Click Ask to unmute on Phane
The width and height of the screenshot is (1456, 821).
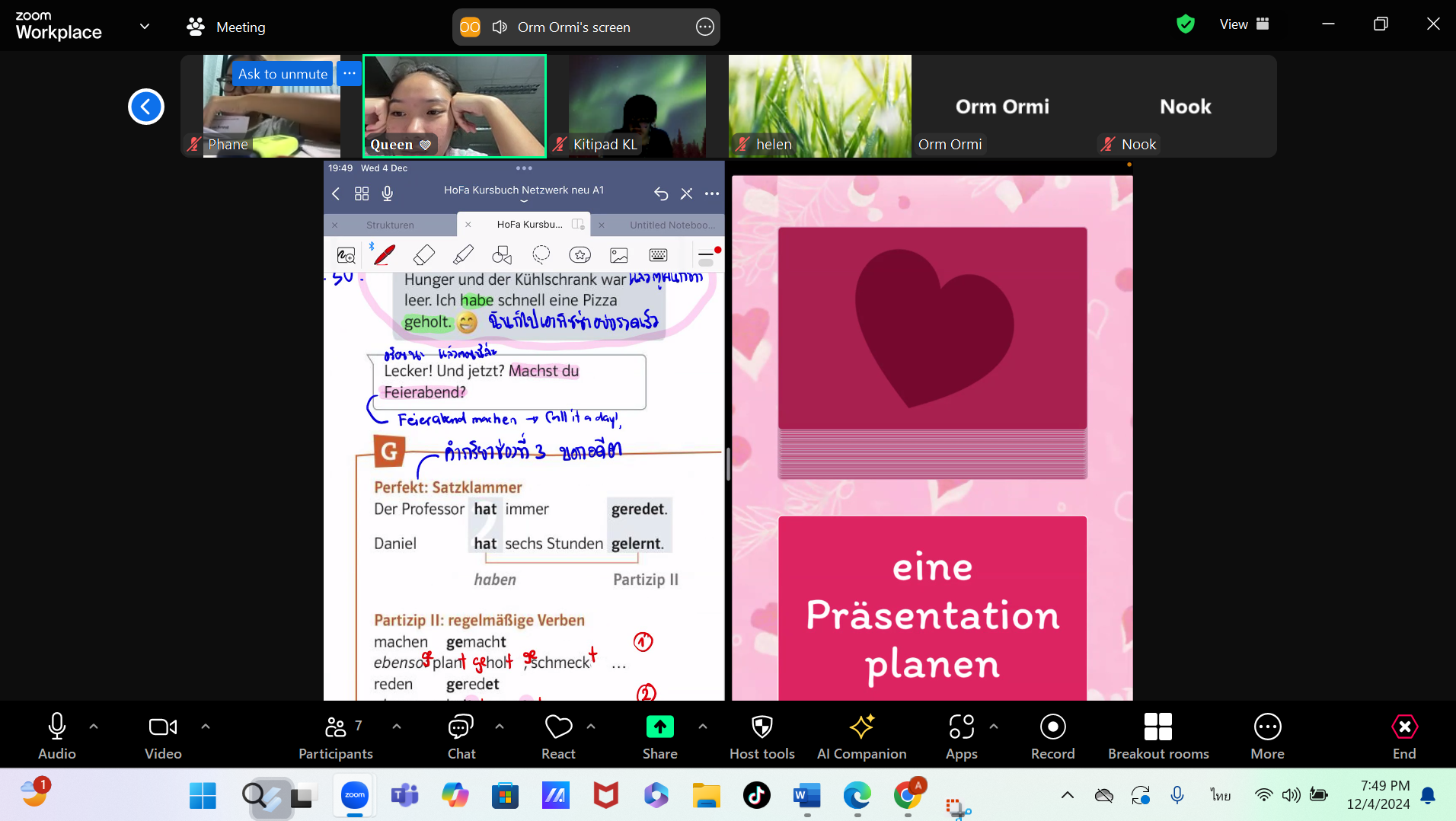283,74
